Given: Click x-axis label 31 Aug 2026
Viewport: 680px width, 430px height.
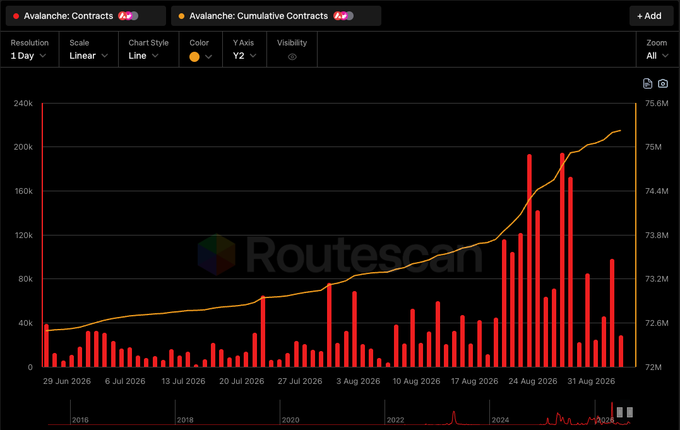Looking at the screenshot, I should point(591,381).
